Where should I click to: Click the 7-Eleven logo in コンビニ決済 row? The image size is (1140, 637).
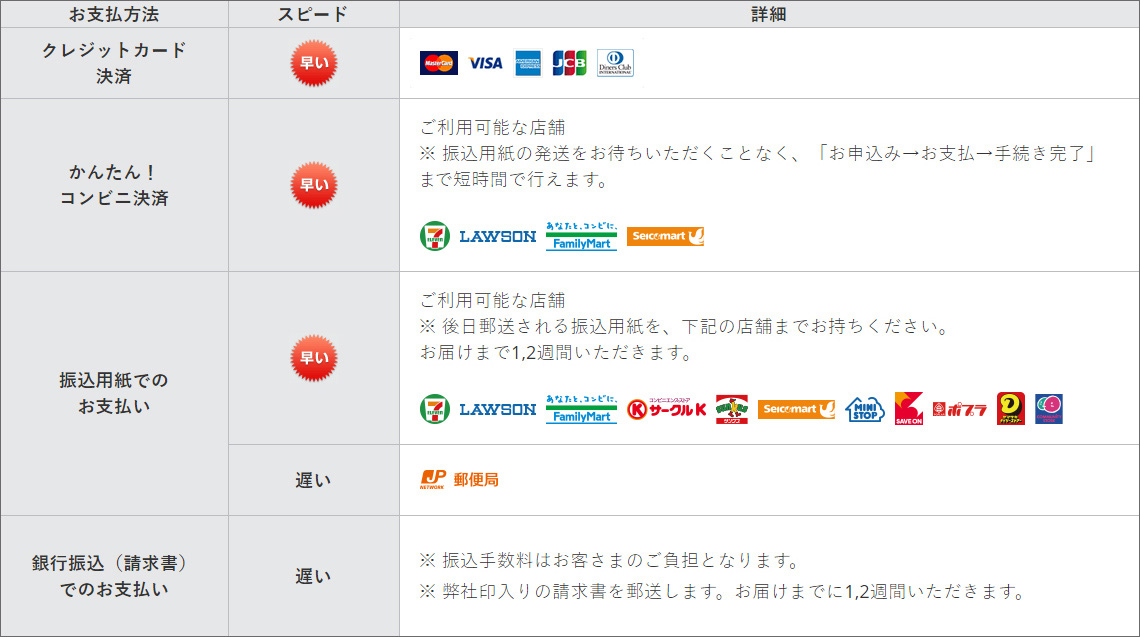(x=435, y=236)
